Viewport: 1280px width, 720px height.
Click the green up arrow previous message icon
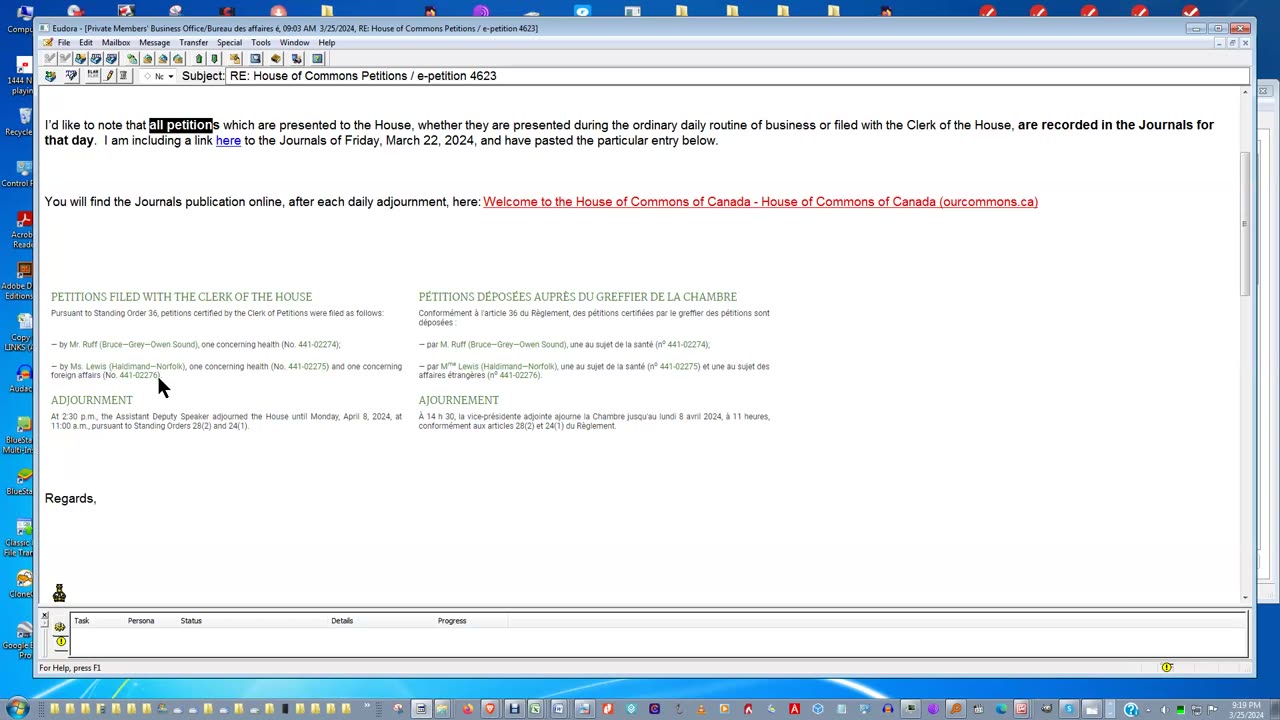[199, 58]
